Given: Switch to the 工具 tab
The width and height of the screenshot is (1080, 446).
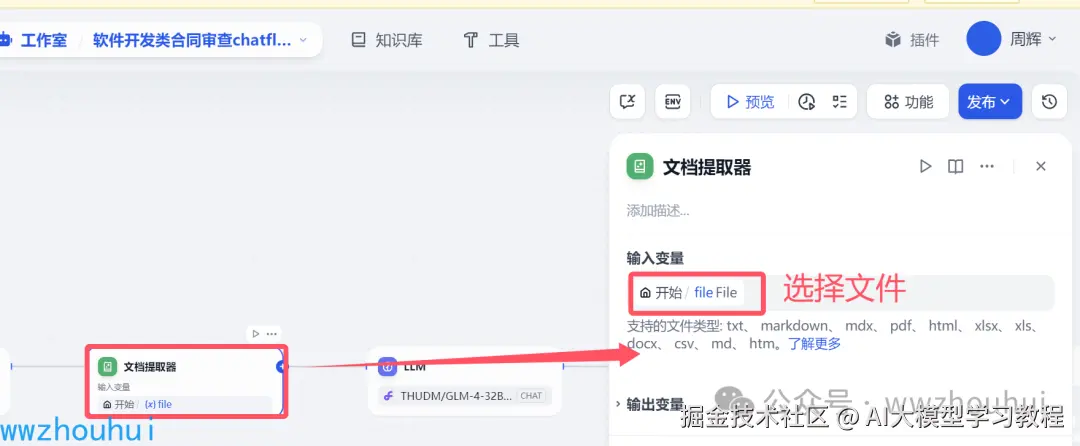Looking at the screenshot, I should 491,40.
